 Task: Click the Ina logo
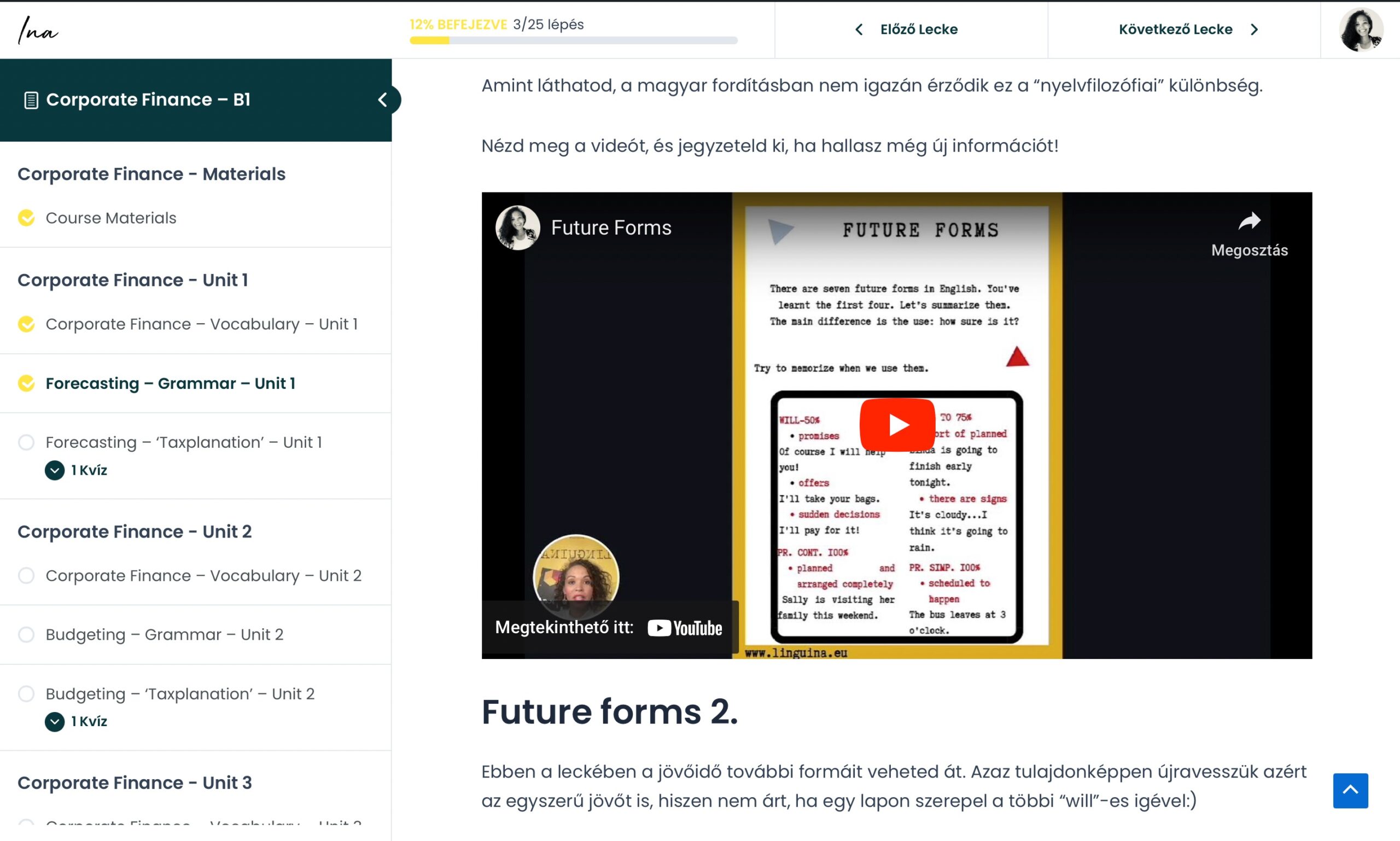click(x=37, y=30)
